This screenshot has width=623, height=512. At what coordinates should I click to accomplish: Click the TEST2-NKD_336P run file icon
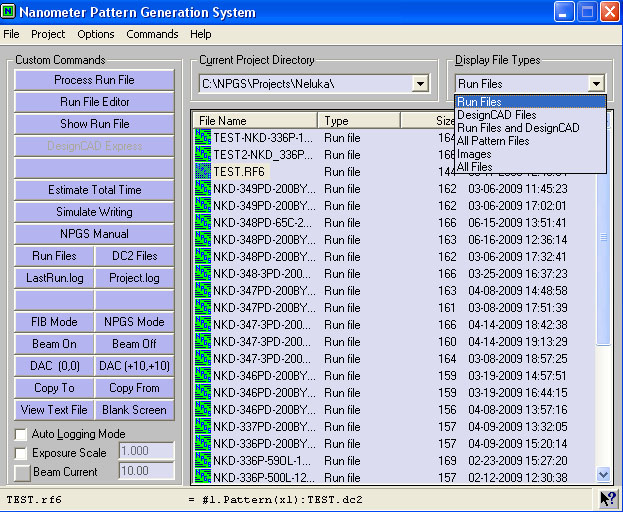click(x=203, y=155)
